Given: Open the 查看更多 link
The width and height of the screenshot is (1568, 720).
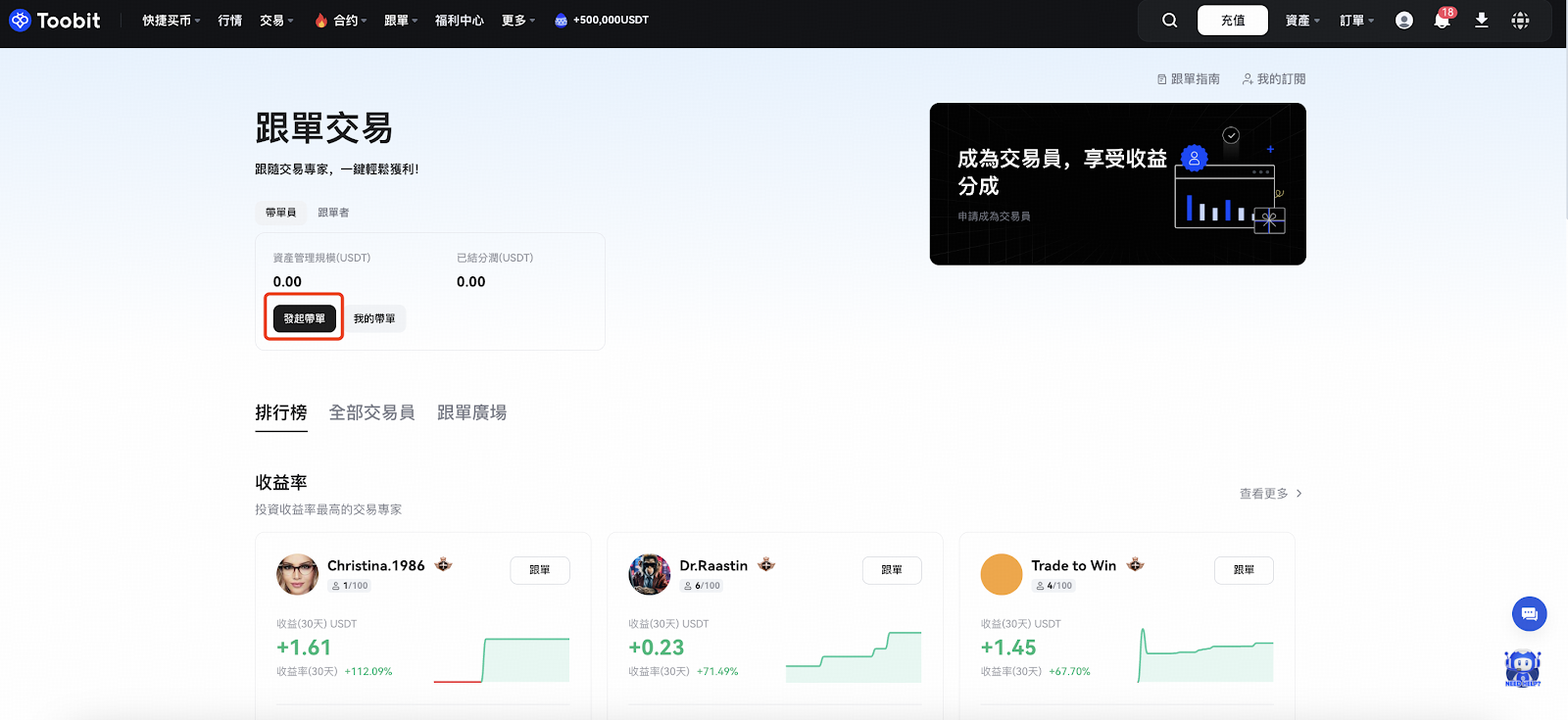Looking at the screenshot, I should coord(1270,494).
